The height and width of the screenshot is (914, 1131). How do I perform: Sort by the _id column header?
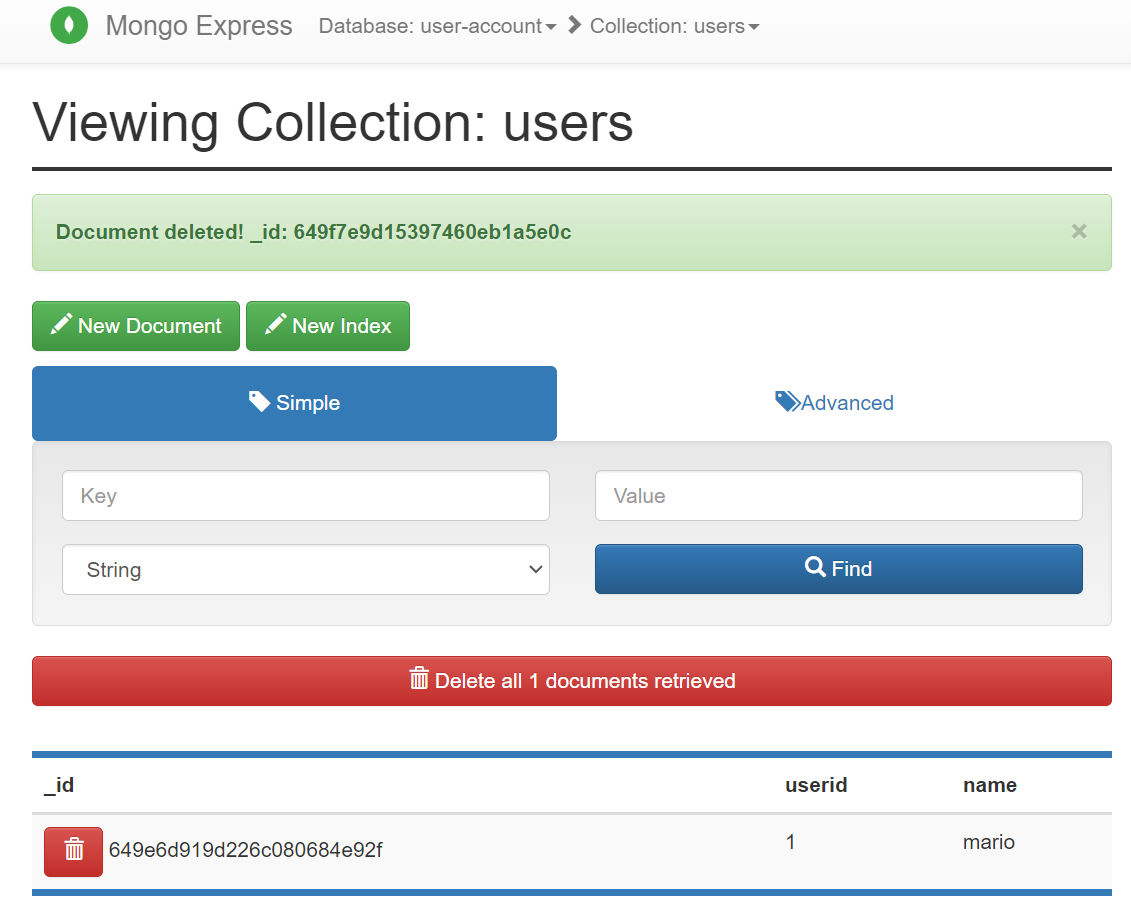click(x=59, y=785)
